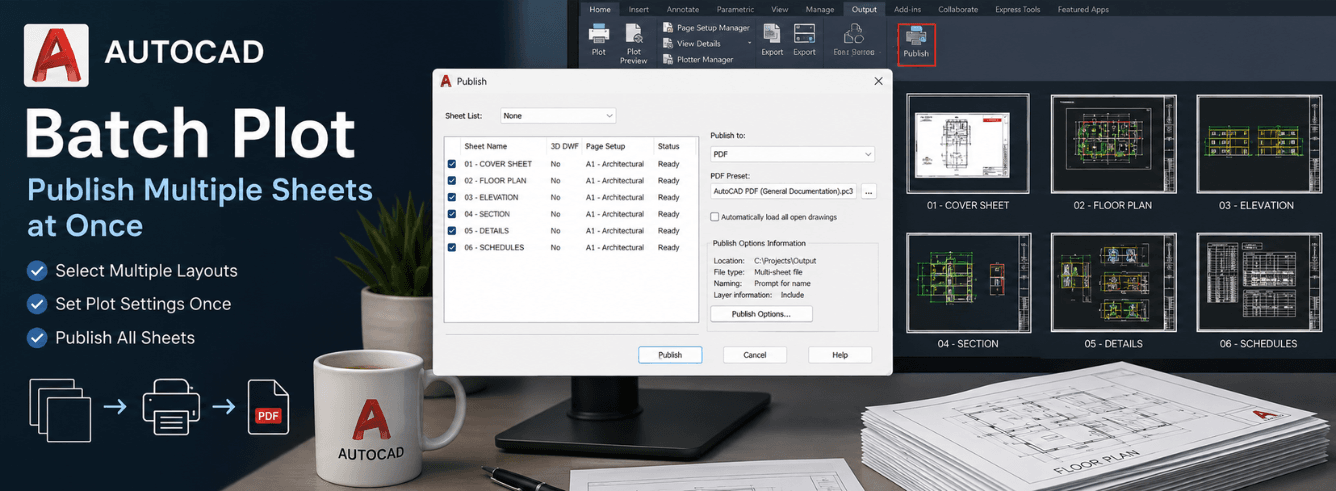Select the 01 - COVER SHEET thumbnail
1336x491 pixels.
point(968,144)
